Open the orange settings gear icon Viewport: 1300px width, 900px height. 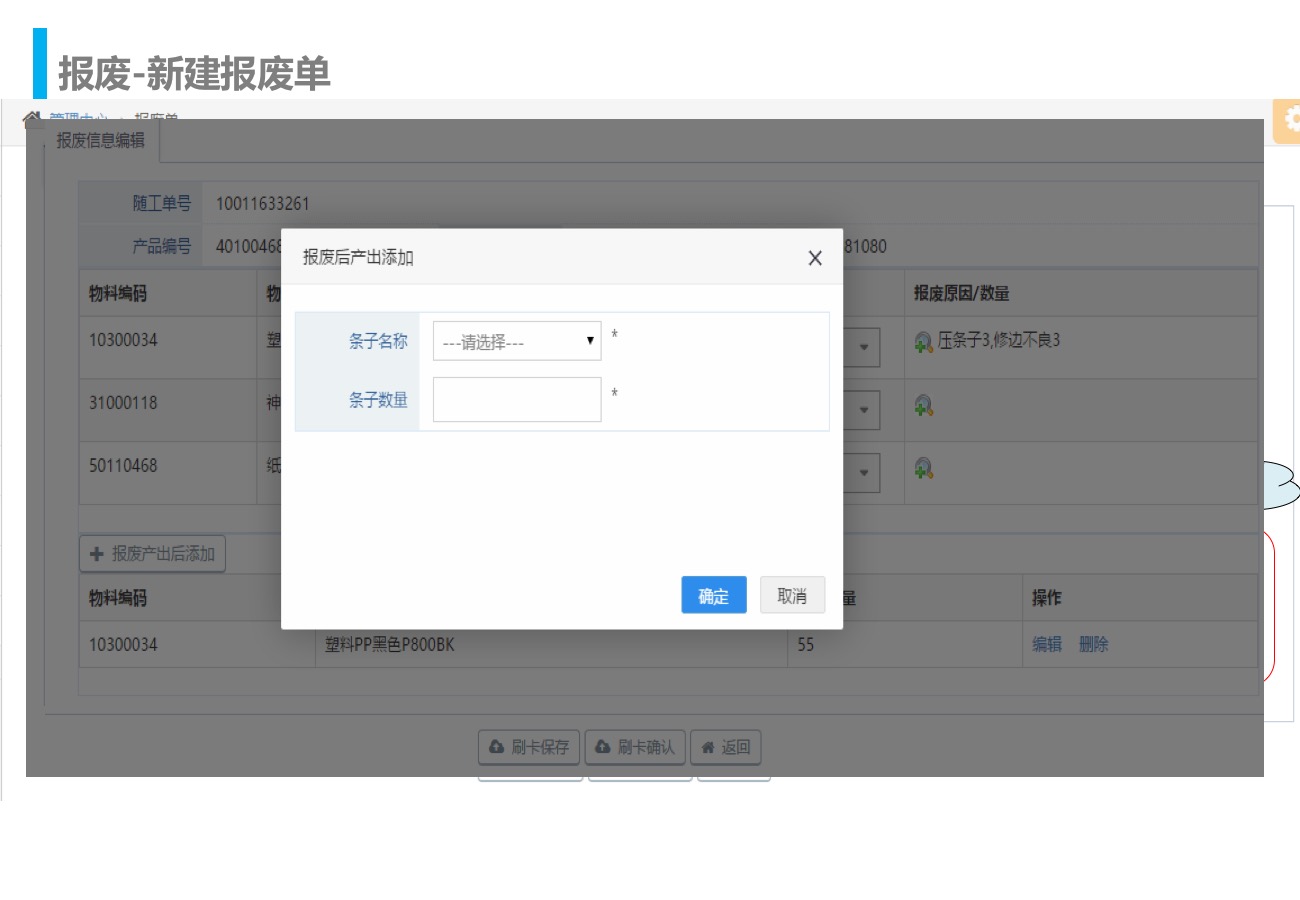tap(1288, 117)
